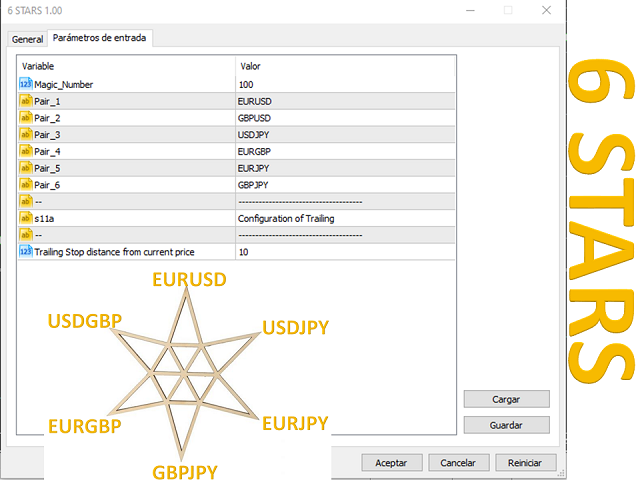
Task: Click the integer icon beside Trailing Stop distance
Action: tap(26, 252)
